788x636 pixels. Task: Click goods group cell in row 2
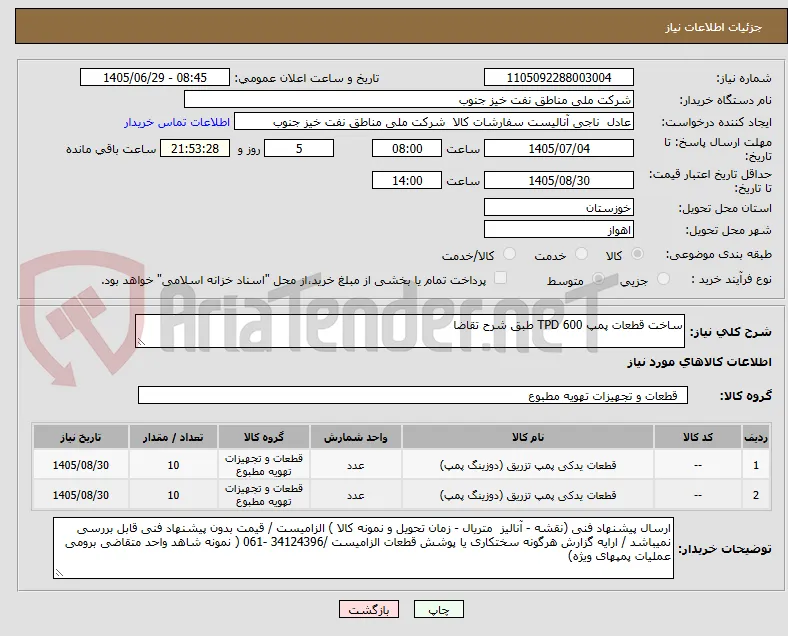pyautogui.click(x=264, y=495)
